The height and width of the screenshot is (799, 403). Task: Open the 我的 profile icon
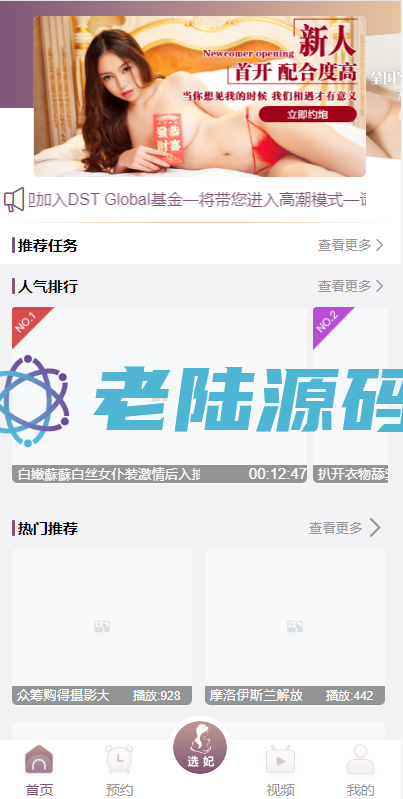pyautogui.click(x=360, y=759)
